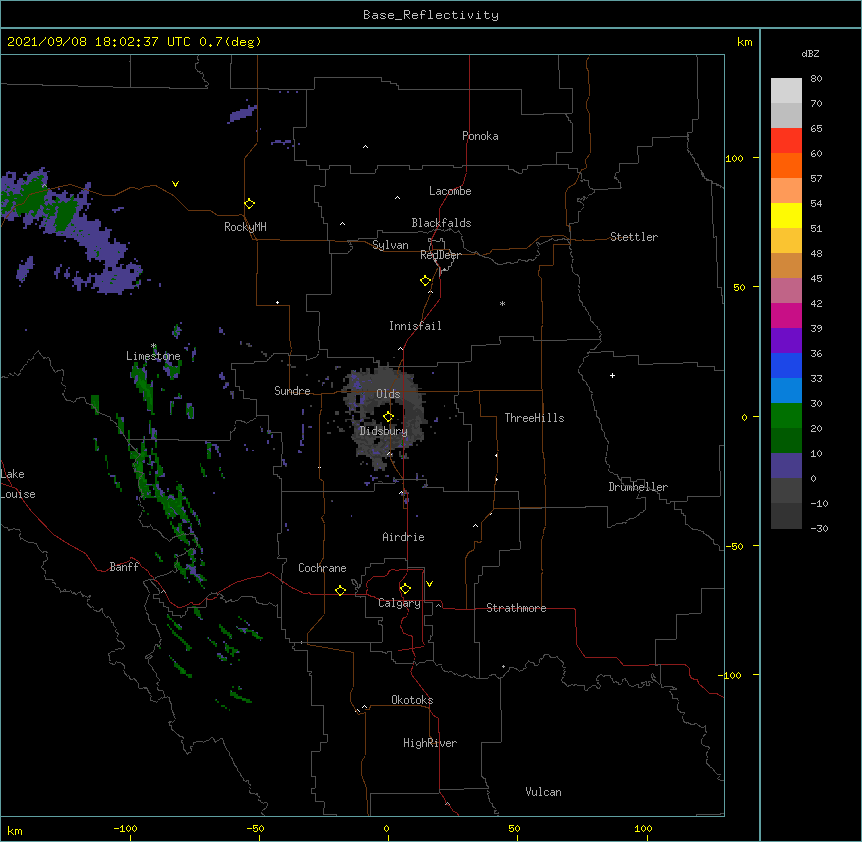
Task: Select the Innisfail label
Action: pos(415,326)
